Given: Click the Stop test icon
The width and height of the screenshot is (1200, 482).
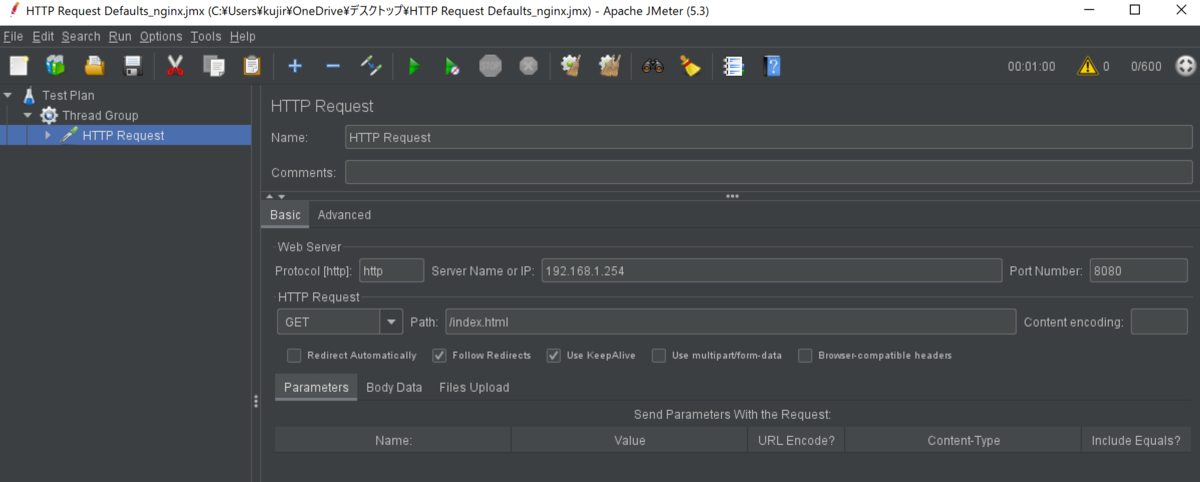Looking at the screenshot, I should pos(490,66).
